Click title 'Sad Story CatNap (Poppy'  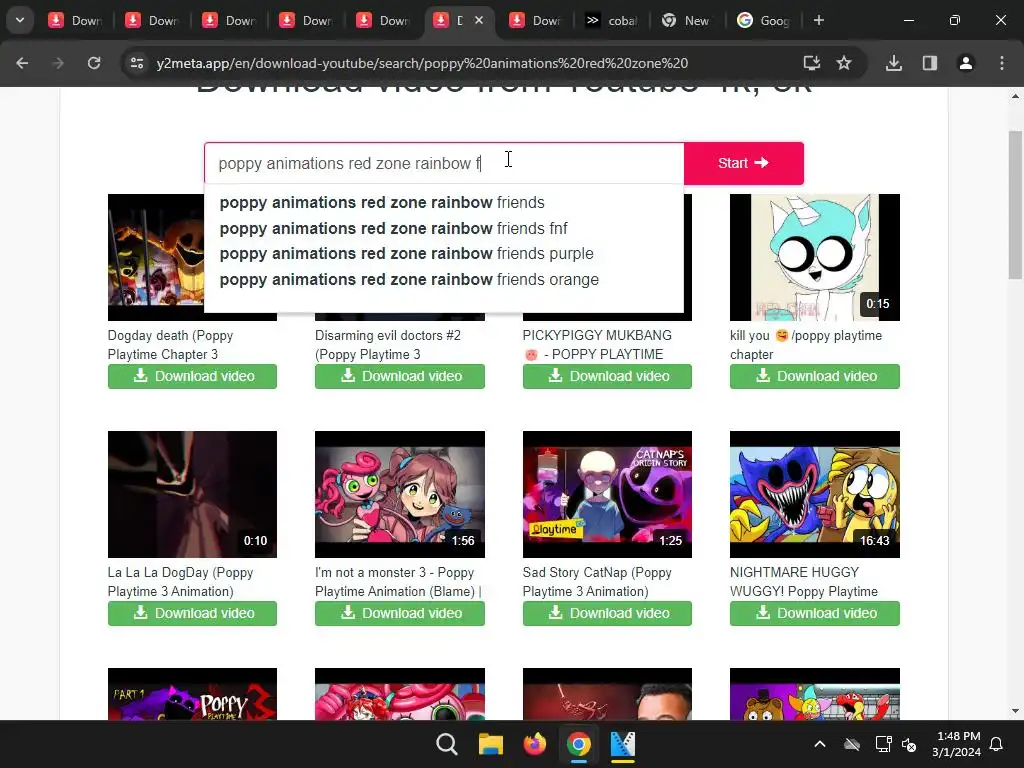pyautogui.click(x=597, y=573)
